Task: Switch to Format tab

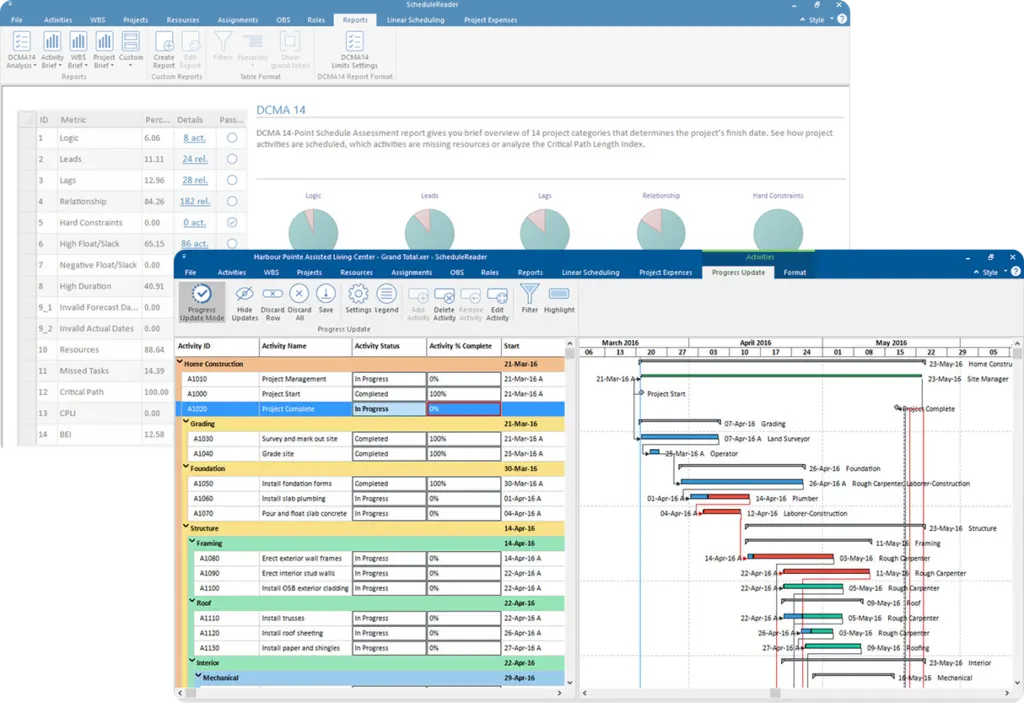Action: [x=795, y=272]
